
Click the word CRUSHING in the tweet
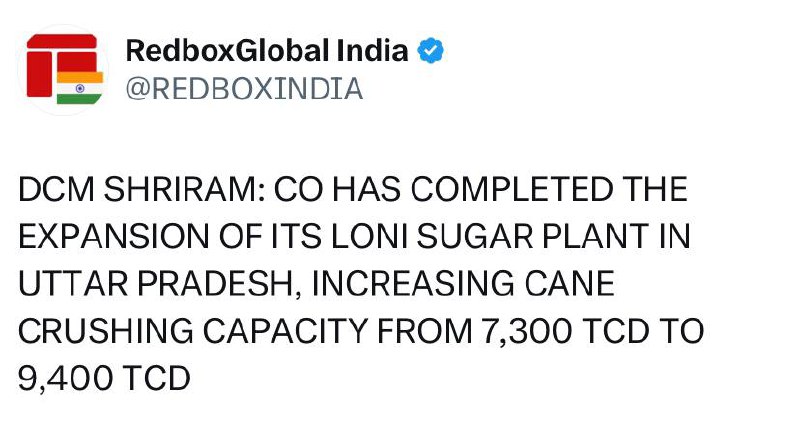point(106,331)
